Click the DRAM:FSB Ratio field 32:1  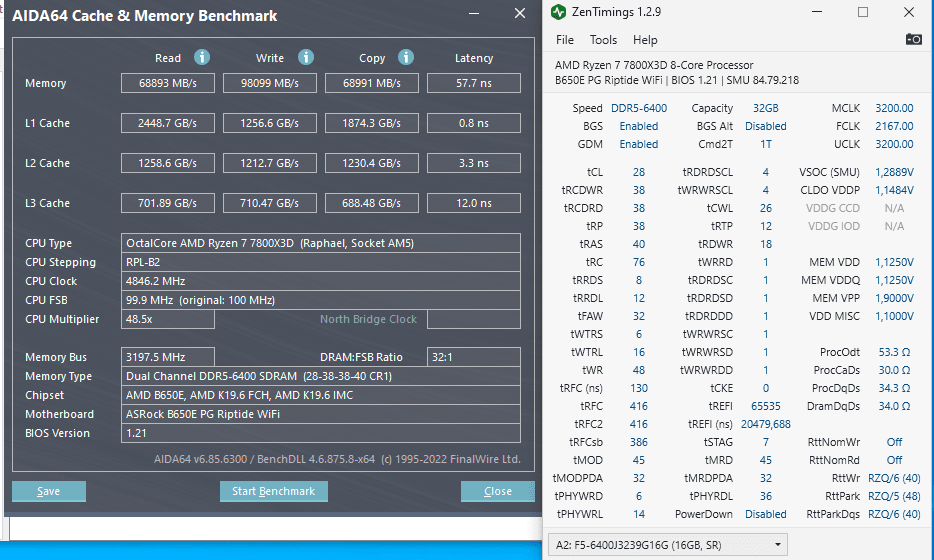tap(474, 357)
